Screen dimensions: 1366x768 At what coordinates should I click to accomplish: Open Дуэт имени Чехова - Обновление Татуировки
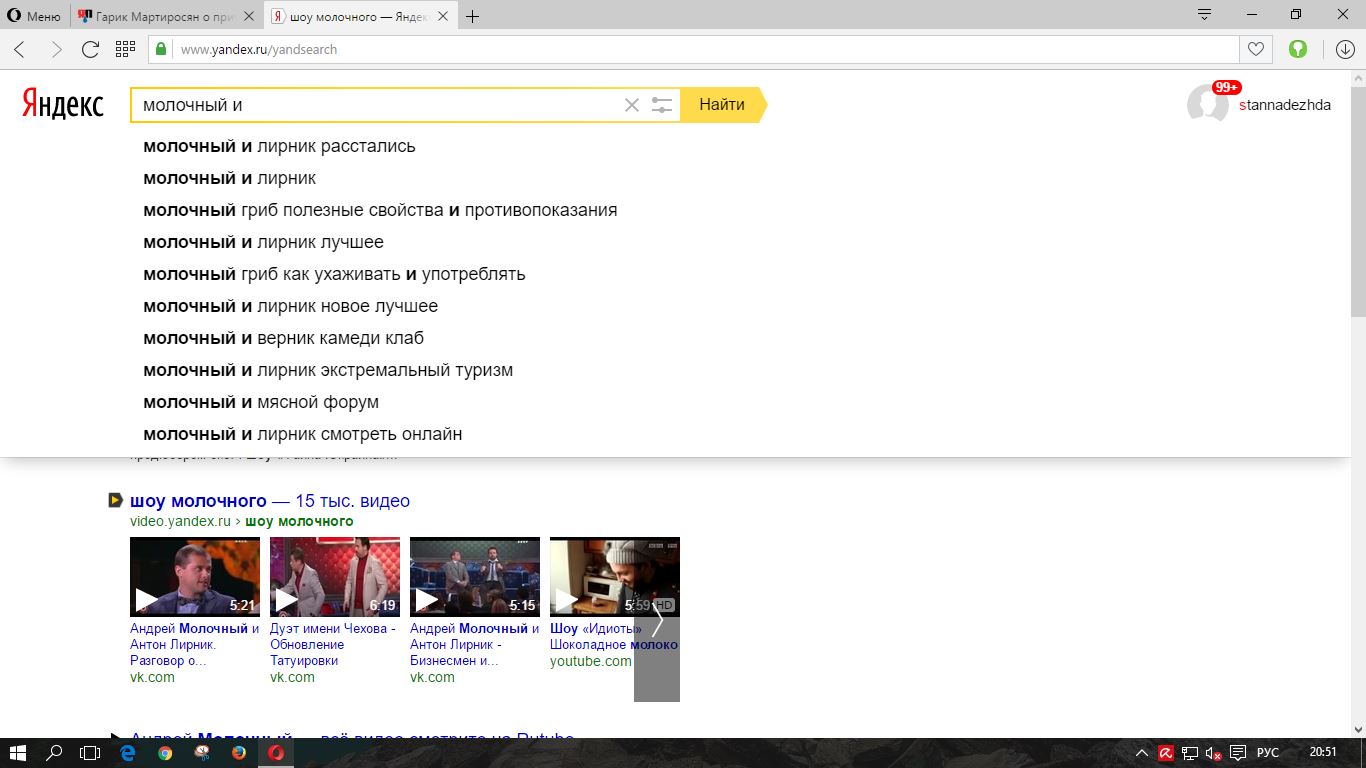[x=333, y=644]
